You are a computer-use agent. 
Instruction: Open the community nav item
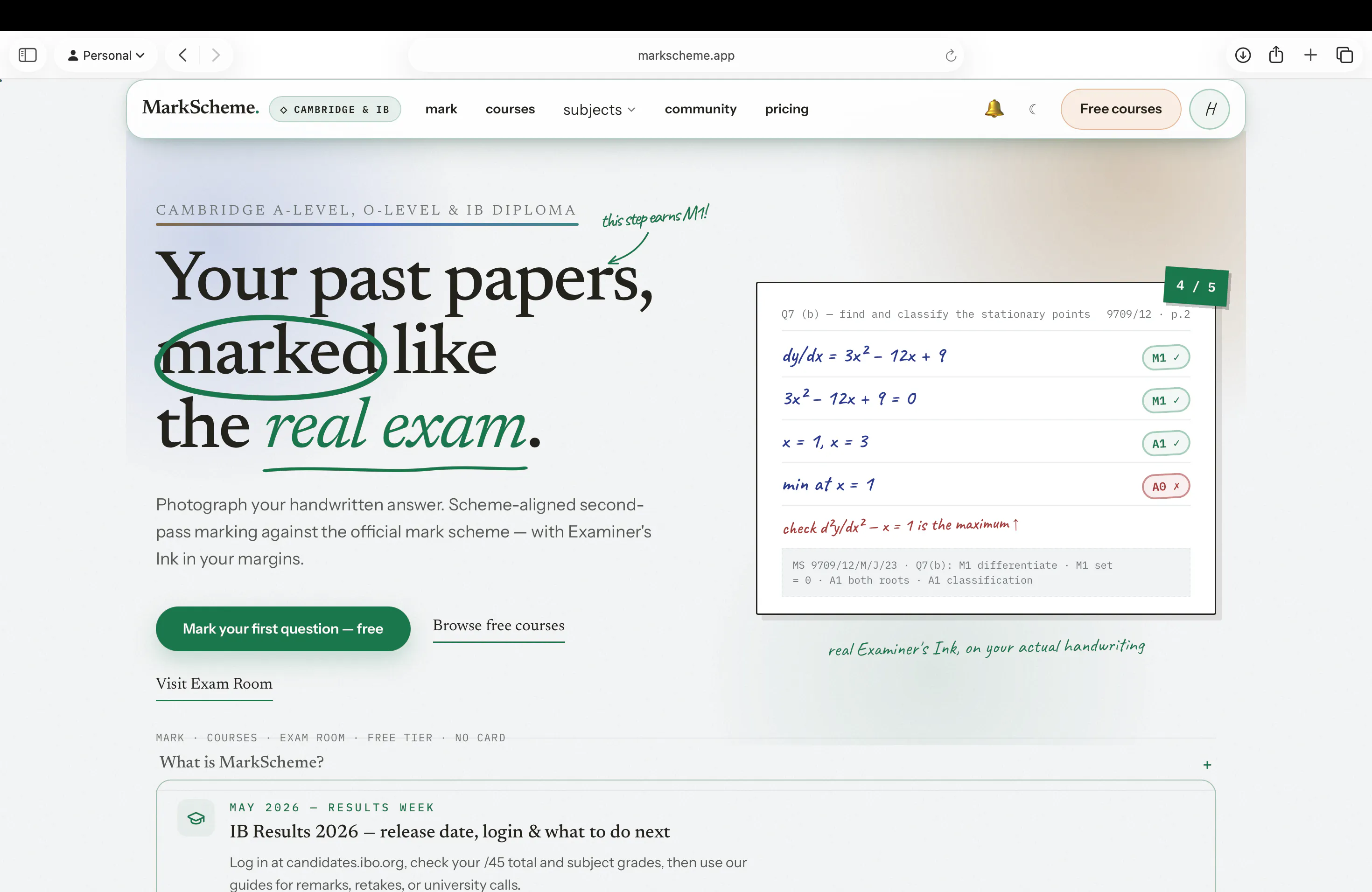(700, 109)
